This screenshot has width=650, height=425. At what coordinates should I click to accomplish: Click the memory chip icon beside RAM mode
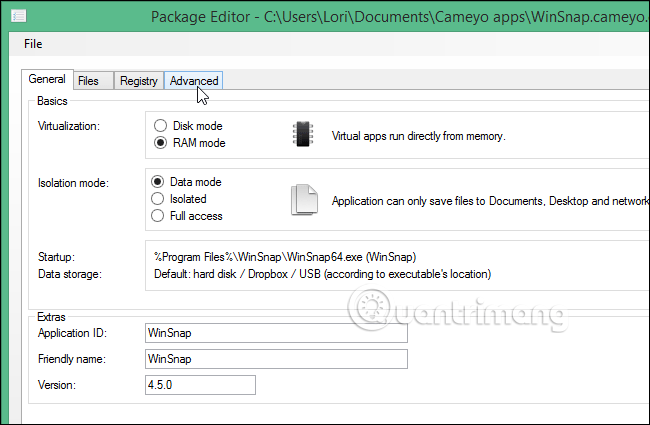tap(302, 134)
